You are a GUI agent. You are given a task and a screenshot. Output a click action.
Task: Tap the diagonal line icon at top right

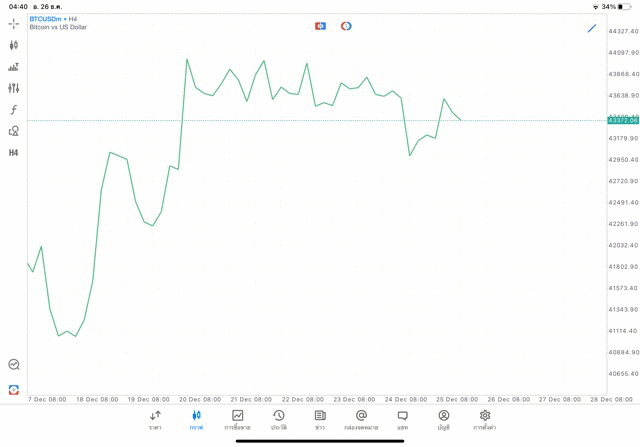click(592, 28)
